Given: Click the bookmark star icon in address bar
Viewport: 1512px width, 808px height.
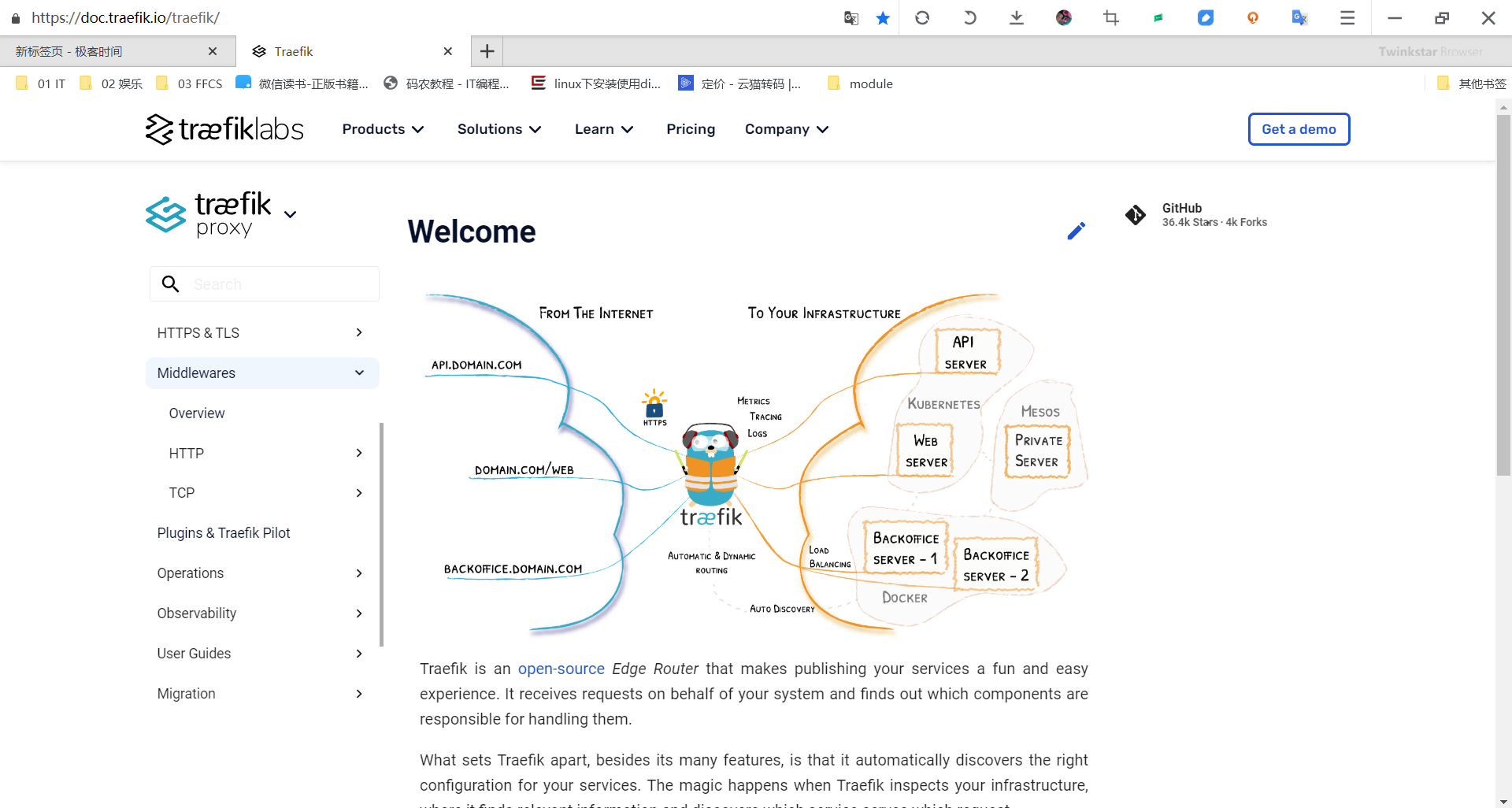Looking at the screenshot, I should [883, 18].
